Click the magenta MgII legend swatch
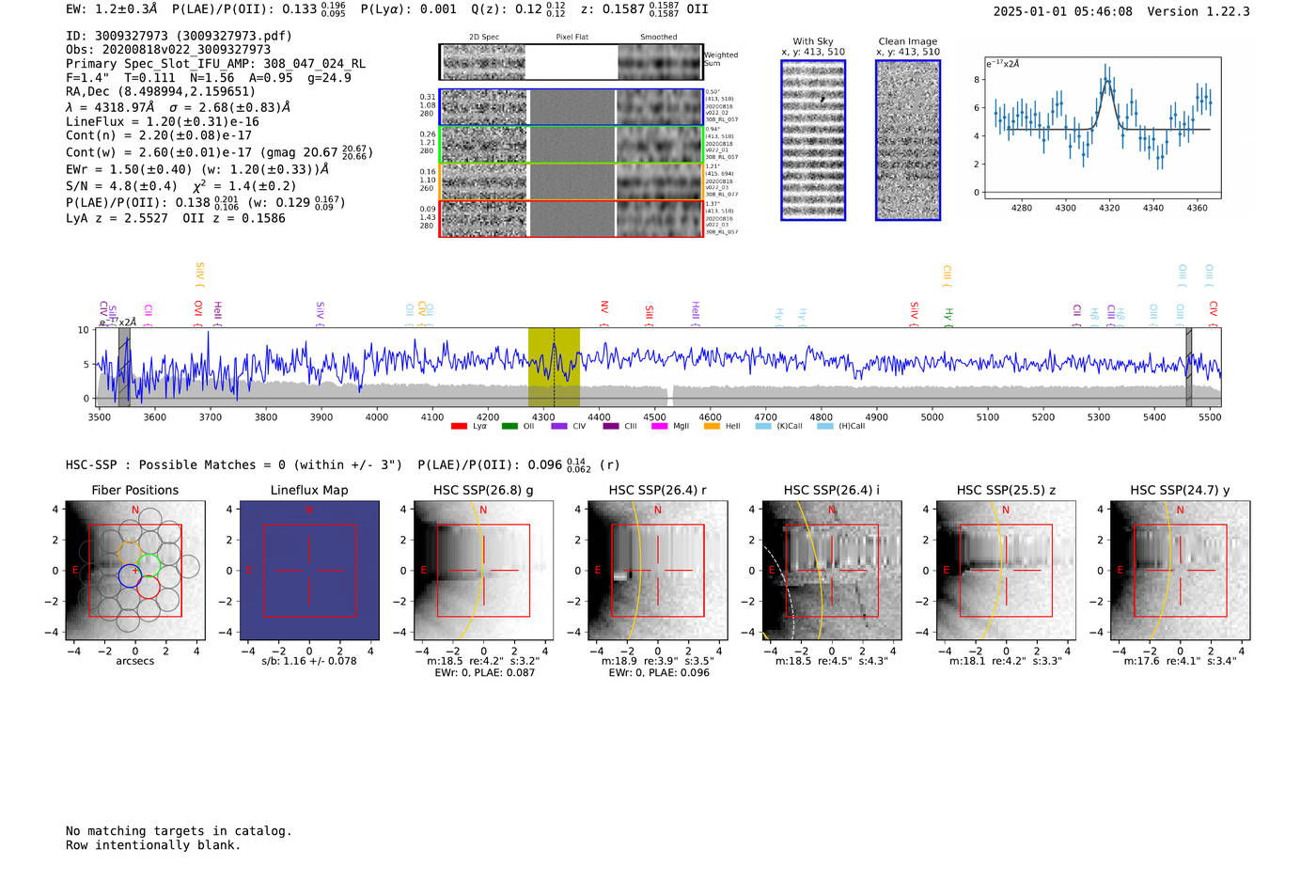 coord(659,426)
